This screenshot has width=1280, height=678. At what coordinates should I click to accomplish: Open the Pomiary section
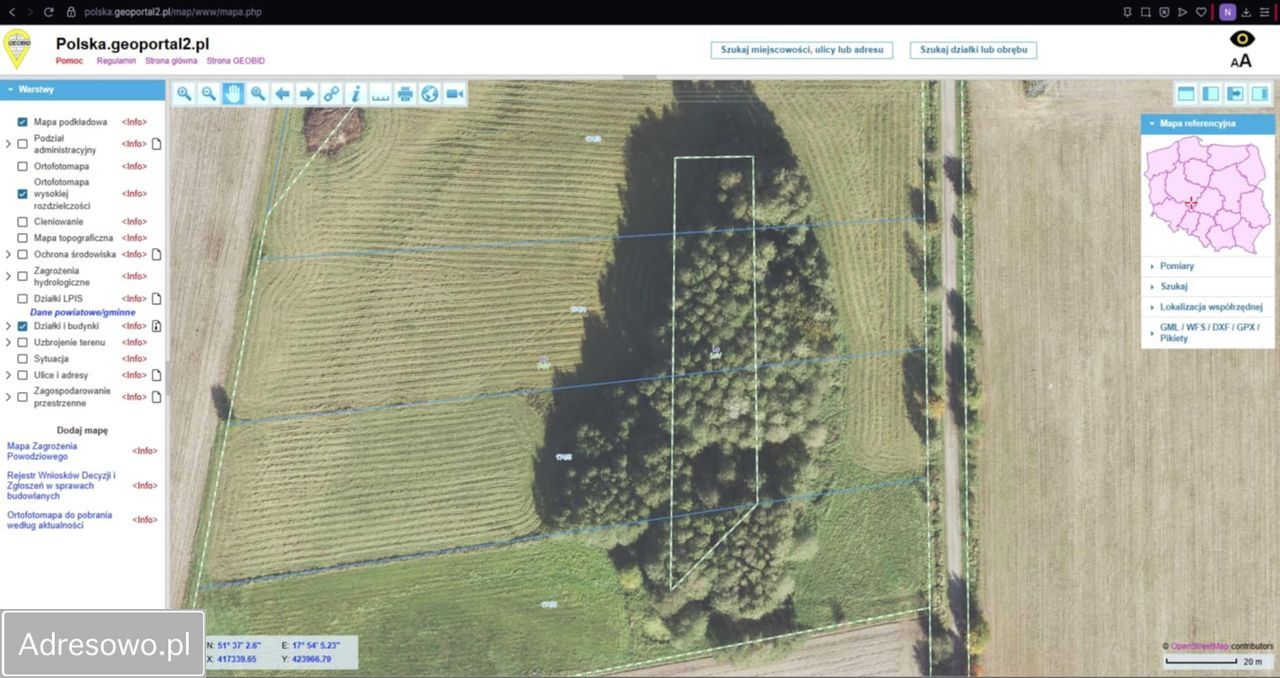(1207, 266)
